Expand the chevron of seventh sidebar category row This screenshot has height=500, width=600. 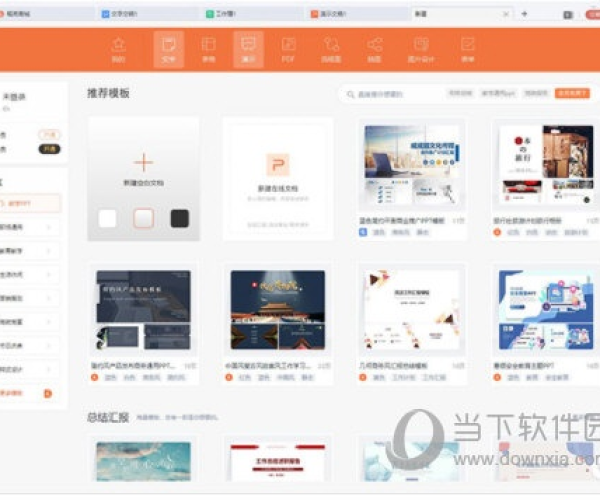coord(49,369)
